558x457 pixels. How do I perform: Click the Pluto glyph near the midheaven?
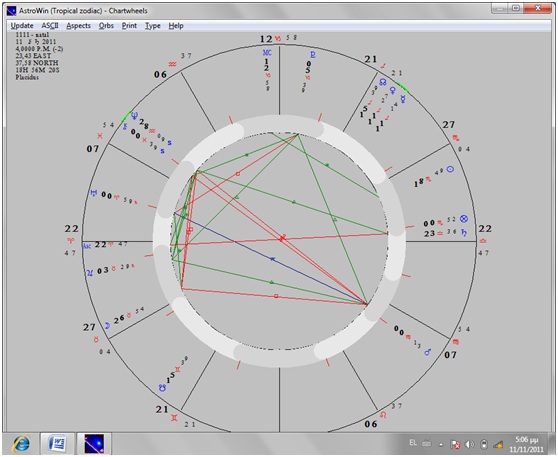point(312,55)
